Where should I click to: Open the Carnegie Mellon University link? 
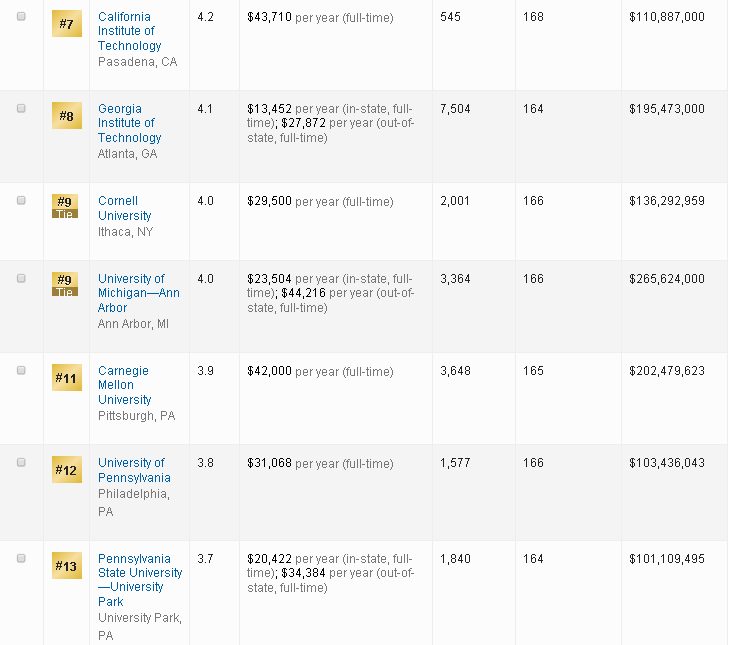(124, 385)
